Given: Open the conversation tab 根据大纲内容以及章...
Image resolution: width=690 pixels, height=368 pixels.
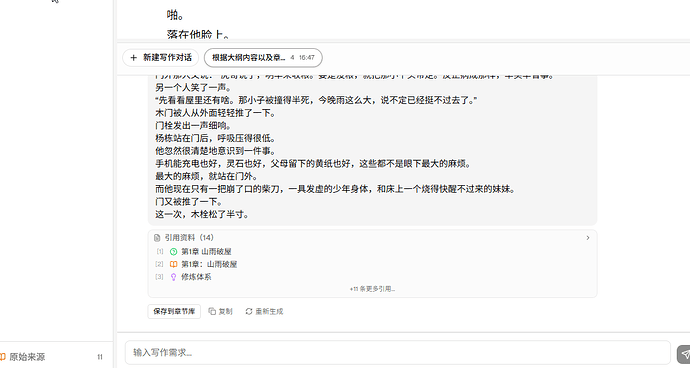Looking at the screenshot, I should click(x=263, y=58).
